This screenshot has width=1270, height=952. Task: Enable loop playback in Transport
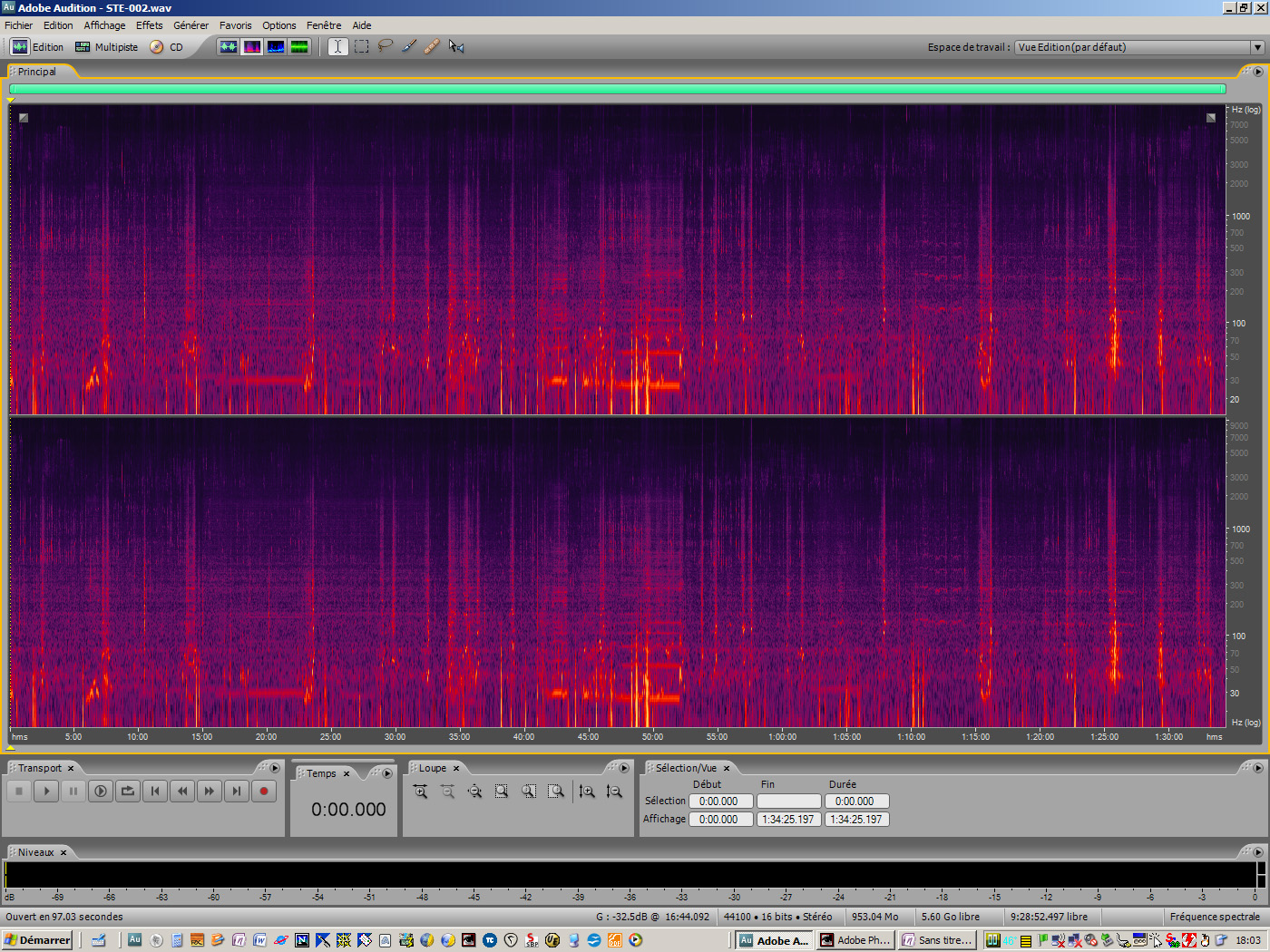(127, 791)
